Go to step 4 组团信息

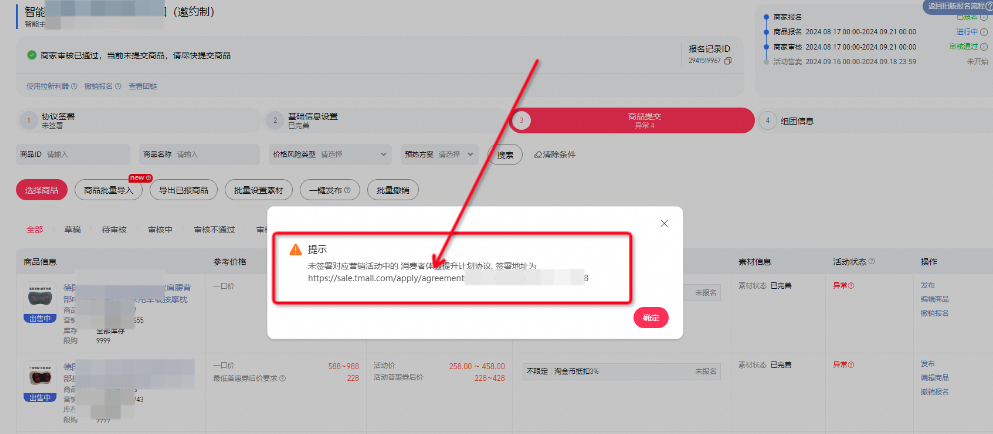(874, 120)
